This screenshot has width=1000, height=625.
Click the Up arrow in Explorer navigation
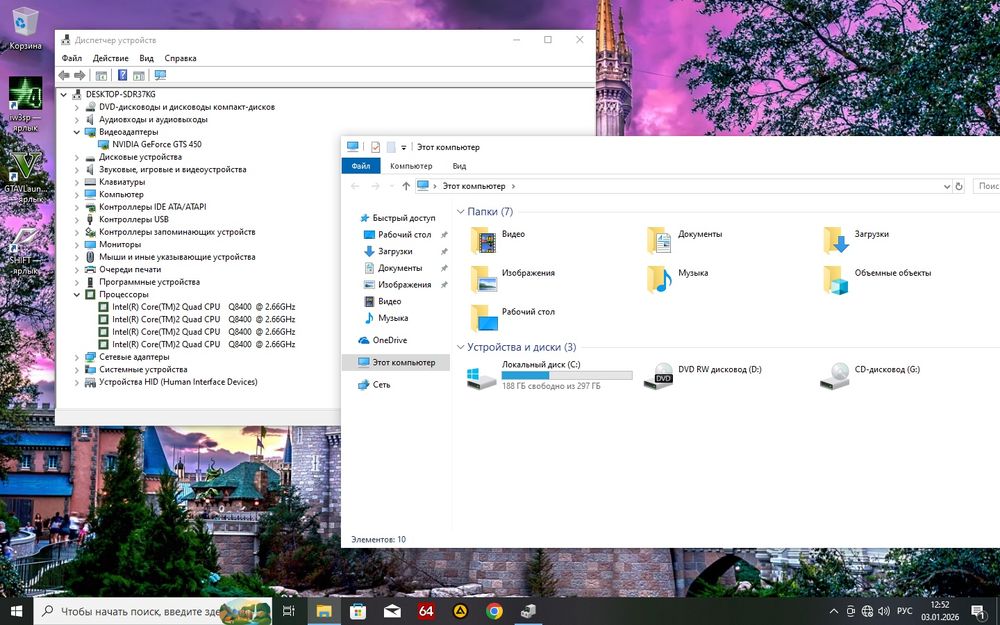point(406,186)
